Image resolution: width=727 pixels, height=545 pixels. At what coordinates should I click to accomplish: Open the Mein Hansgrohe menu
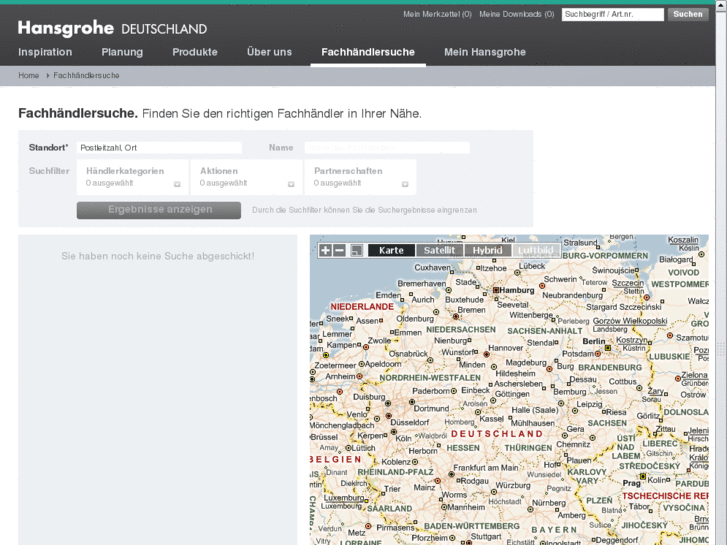point(485,52)
